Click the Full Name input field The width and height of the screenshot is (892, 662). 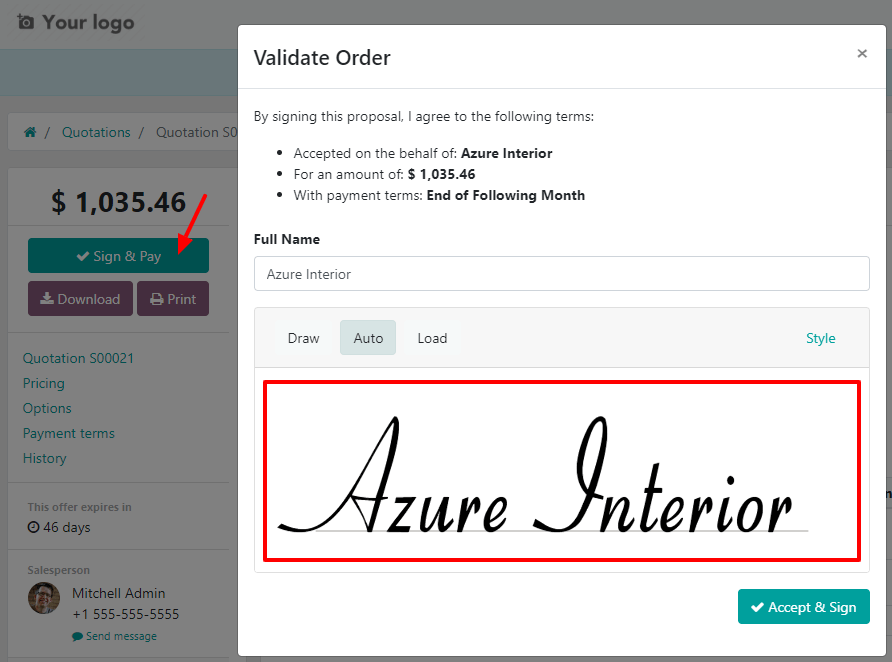[561, 273]
